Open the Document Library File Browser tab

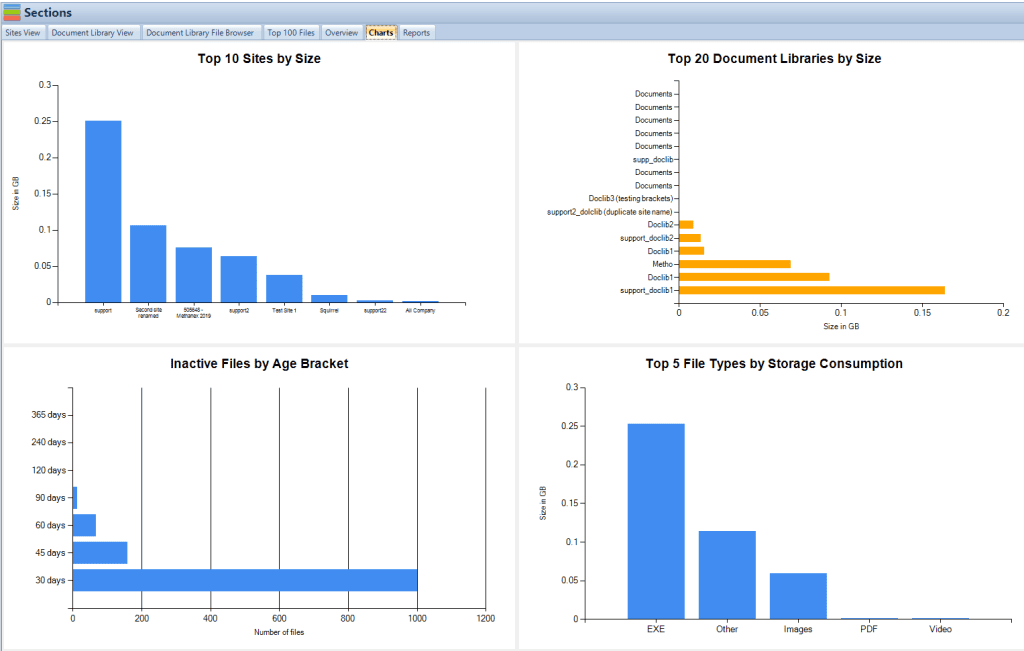click(x=200, y=33)
